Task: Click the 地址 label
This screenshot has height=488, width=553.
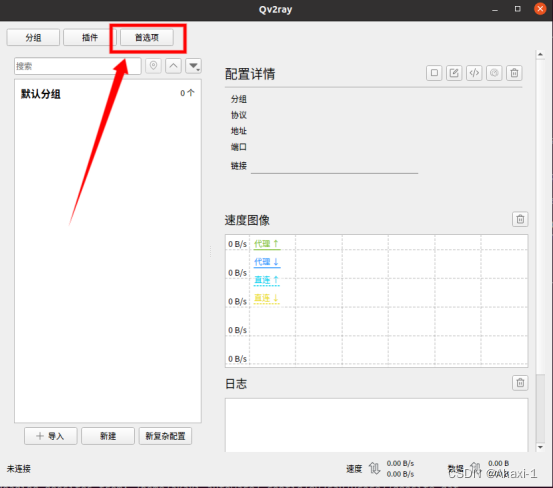Action: pos(239,131)
